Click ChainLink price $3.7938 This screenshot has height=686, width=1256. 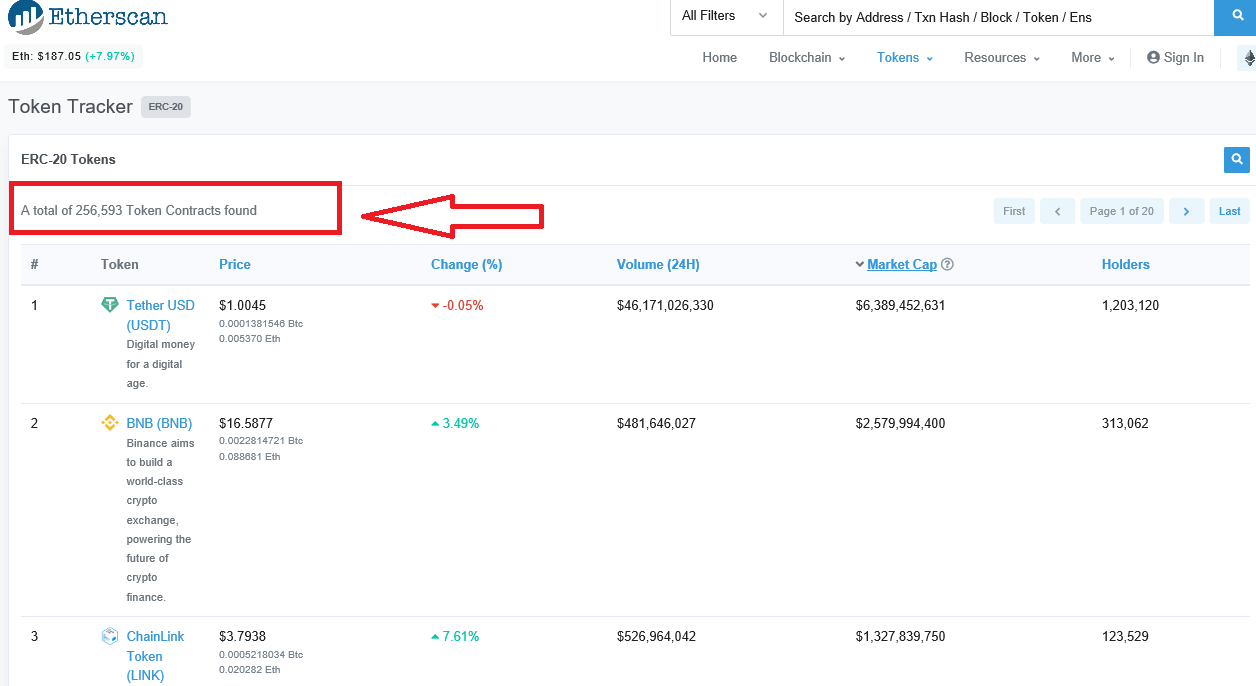pos(243,637)
